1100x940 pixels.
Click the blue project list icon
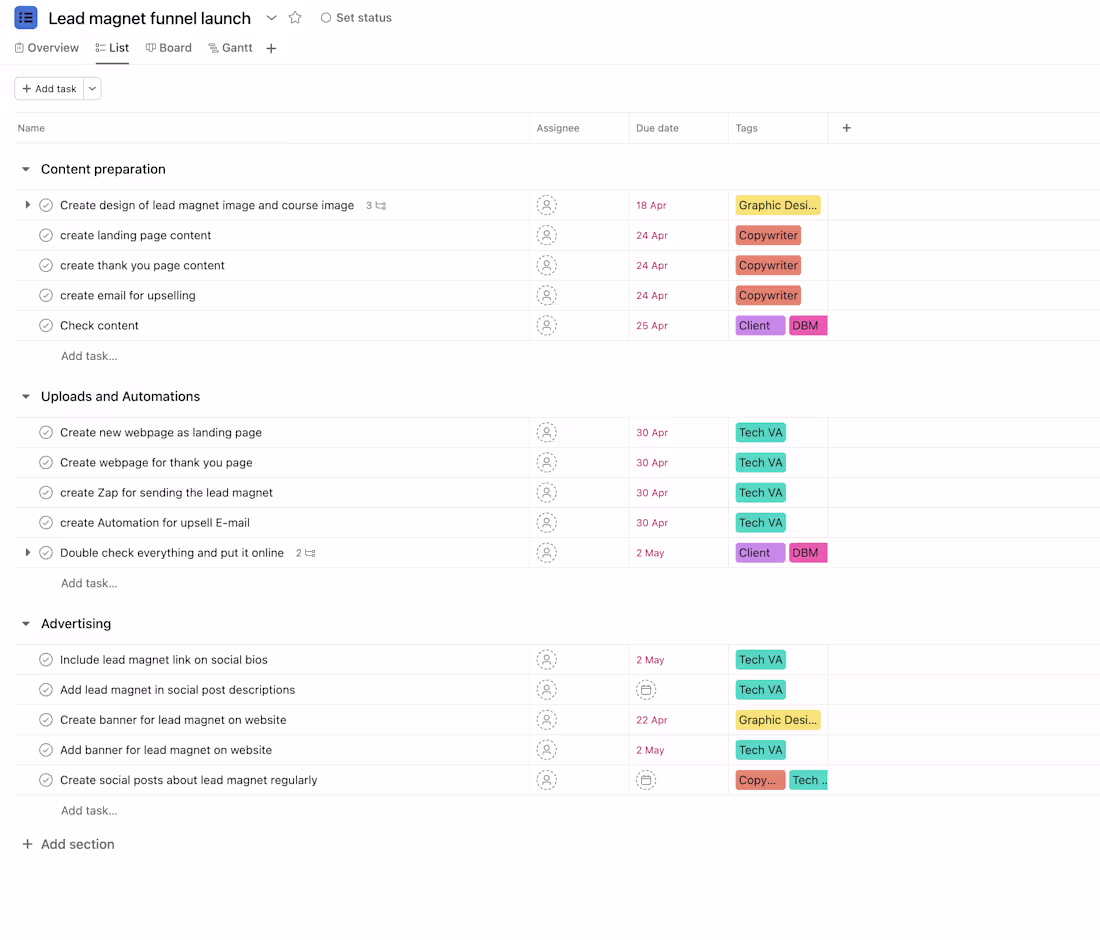(26, 18)
